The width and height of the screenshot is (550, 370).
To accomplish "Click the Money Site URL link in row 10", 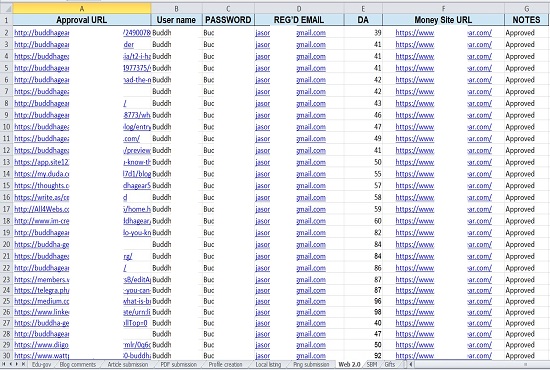I will 444,127.
